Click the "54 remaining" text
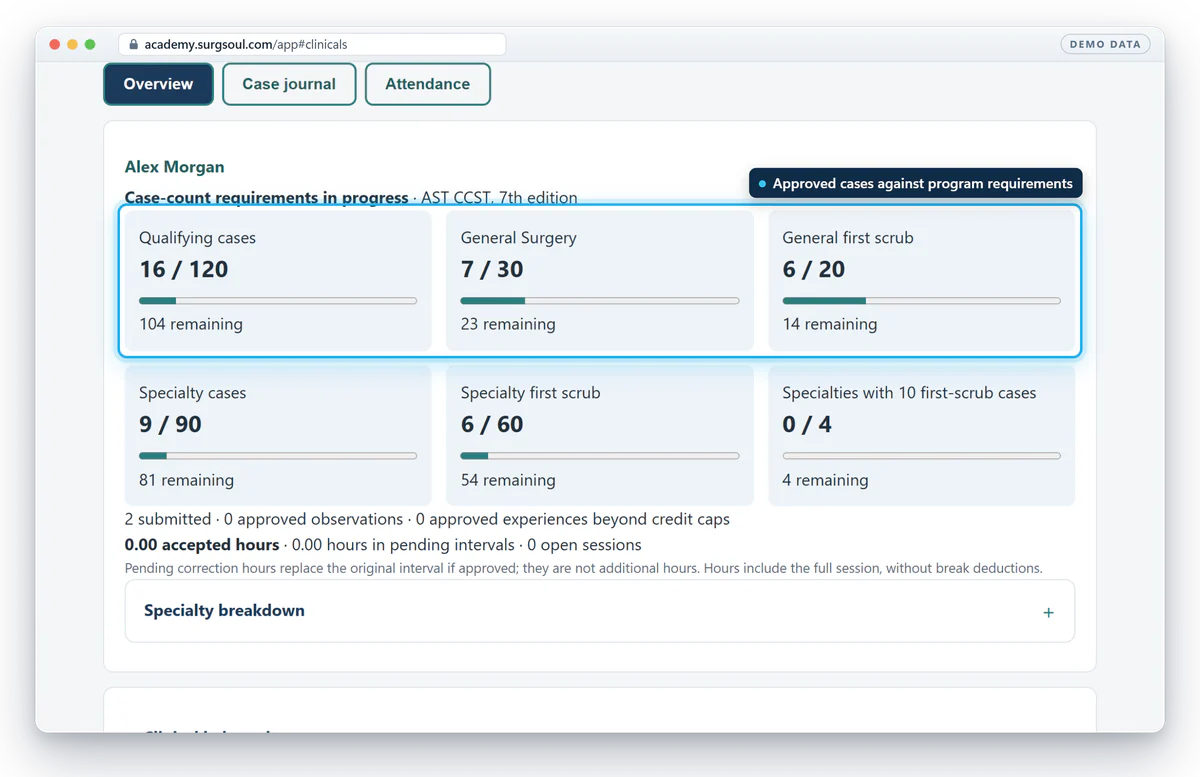The height and width of the screenshot is (777, 1200). pos(508,480)
